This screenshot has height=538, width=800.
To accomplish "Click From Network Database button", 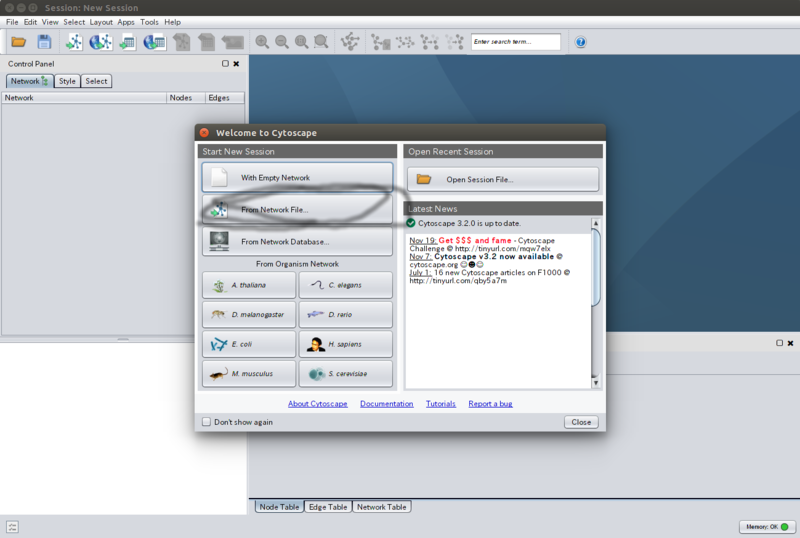I will [x=297, y=241].
